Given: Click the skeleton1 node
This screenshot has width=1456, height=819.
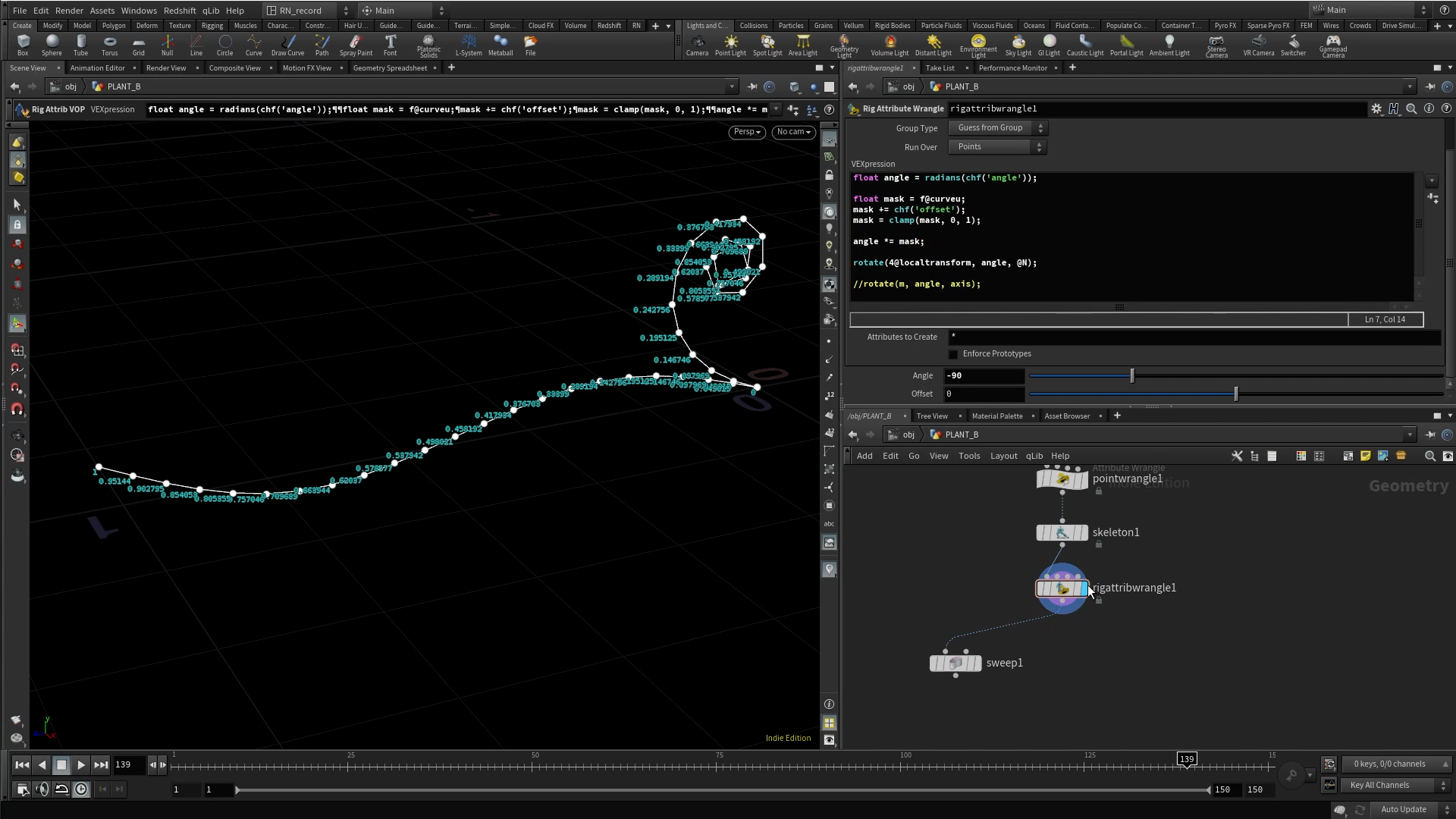Looking at the screenshot, I should pyautogui.click(x=1062, y=533).
